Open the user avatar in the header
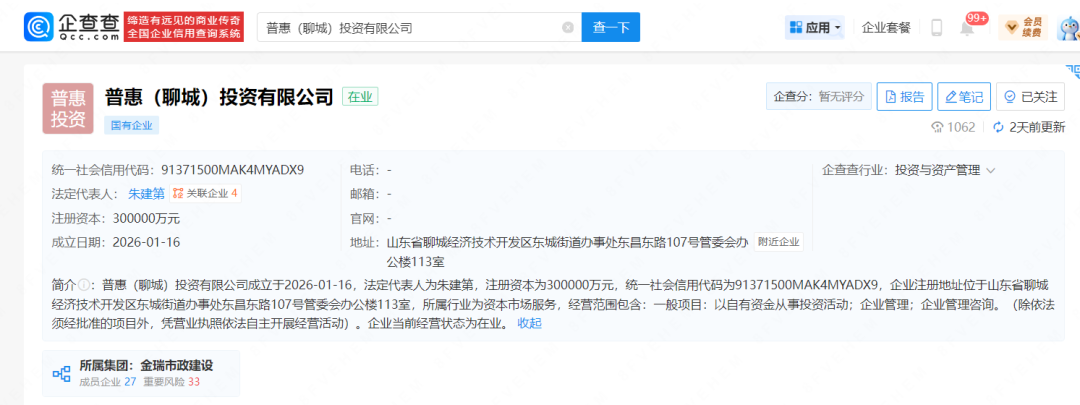Image resolution: width=1080 pixels, height=405 pixels. point(1069,28)
